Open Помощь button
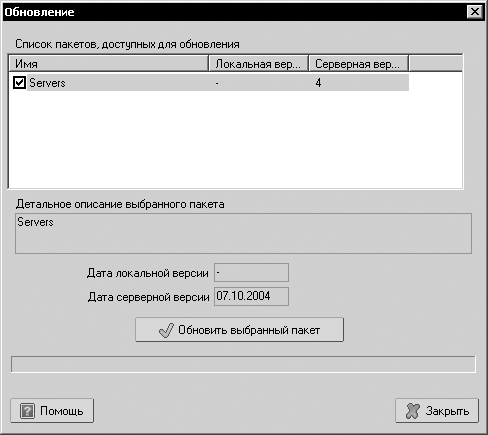This screenshot has height=435, width=488. point(52,411)
